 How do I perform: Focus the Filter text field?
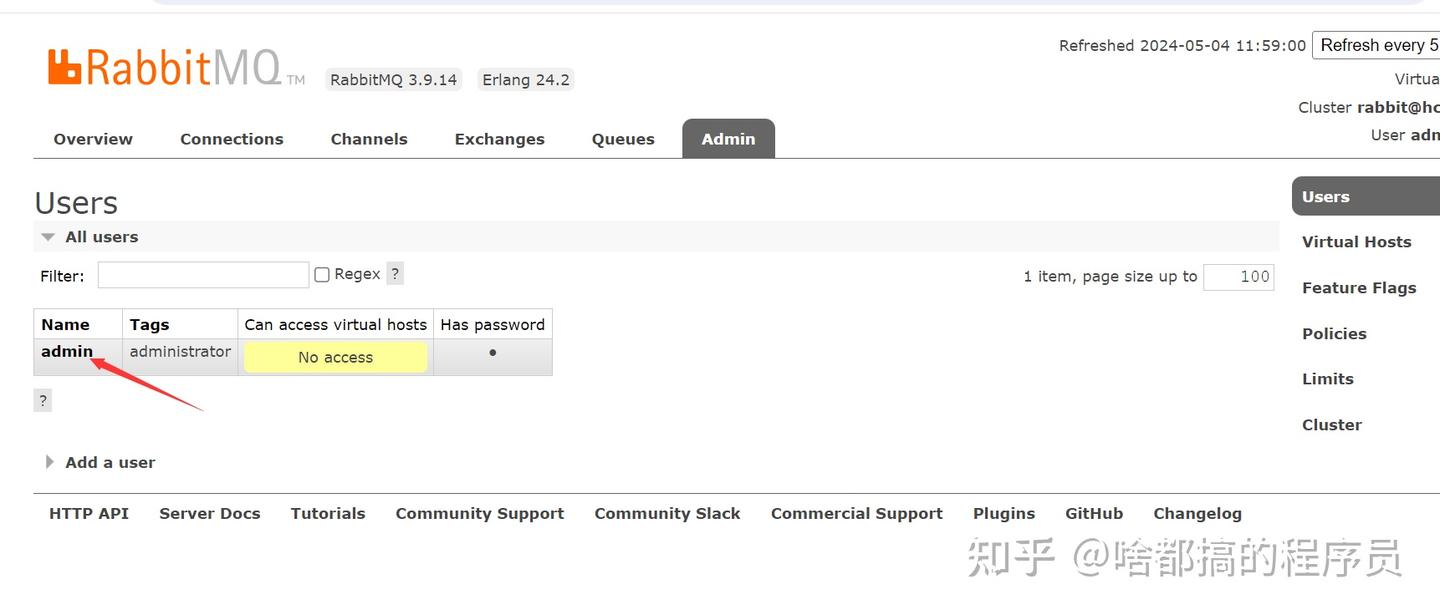click(x=203, y=275)
